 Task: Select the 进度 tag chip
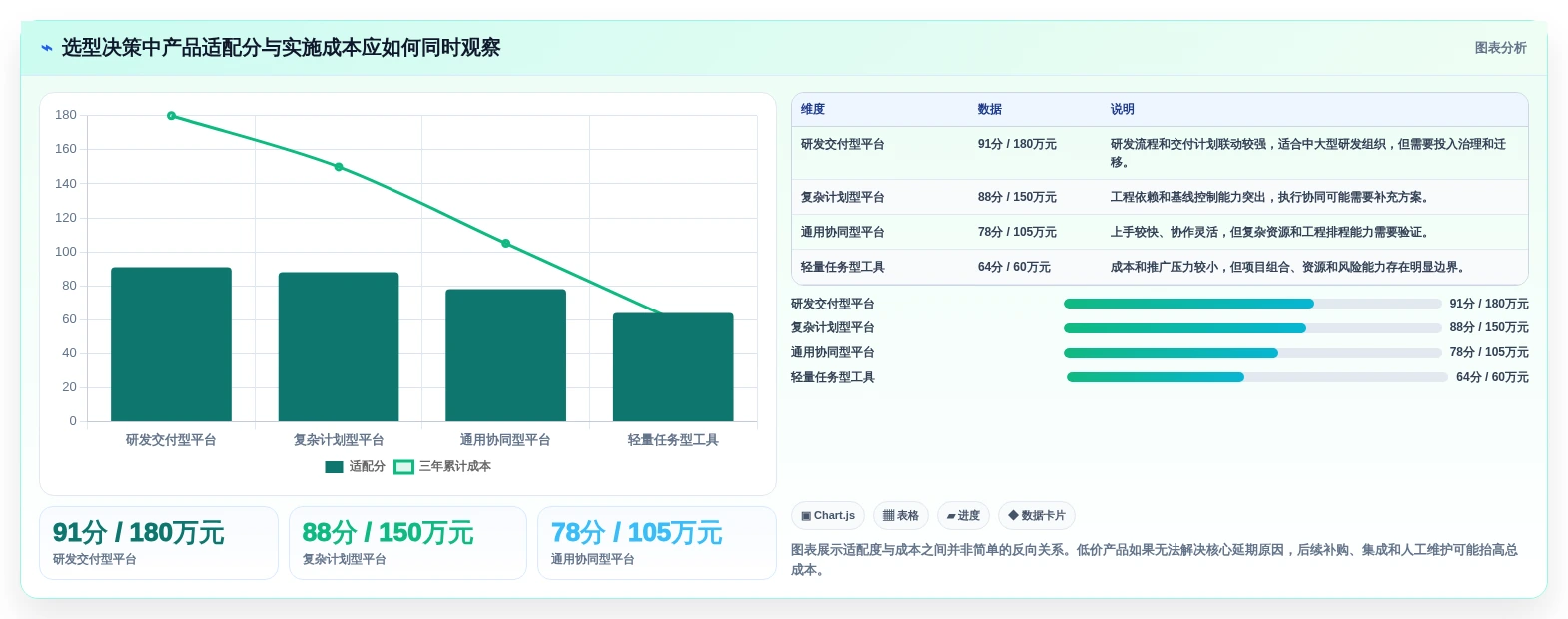[963, 515]
